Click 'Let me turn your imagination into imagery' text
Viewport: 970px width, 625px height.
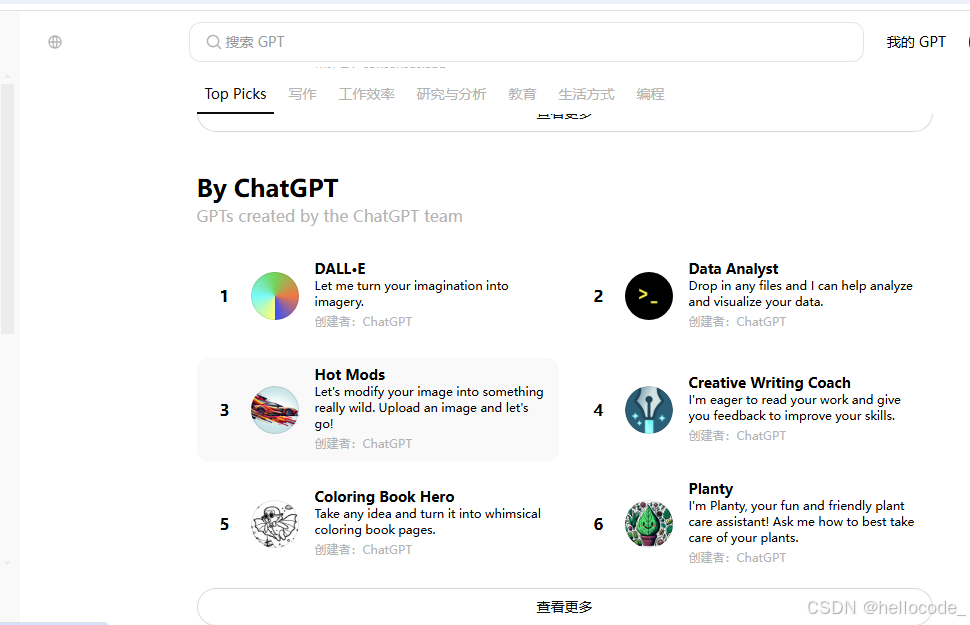(x=411, y=294)
